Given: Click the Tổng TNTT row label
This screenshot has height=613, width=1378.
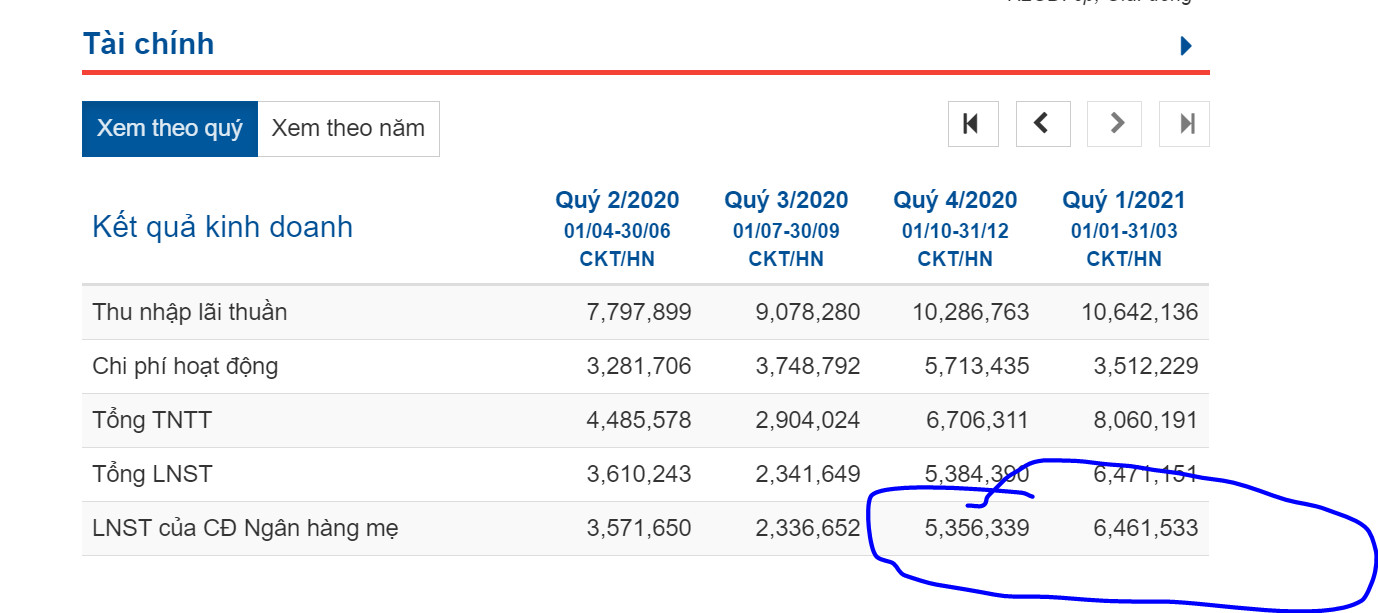Looking at the screenshot, I should click(152, 420).
